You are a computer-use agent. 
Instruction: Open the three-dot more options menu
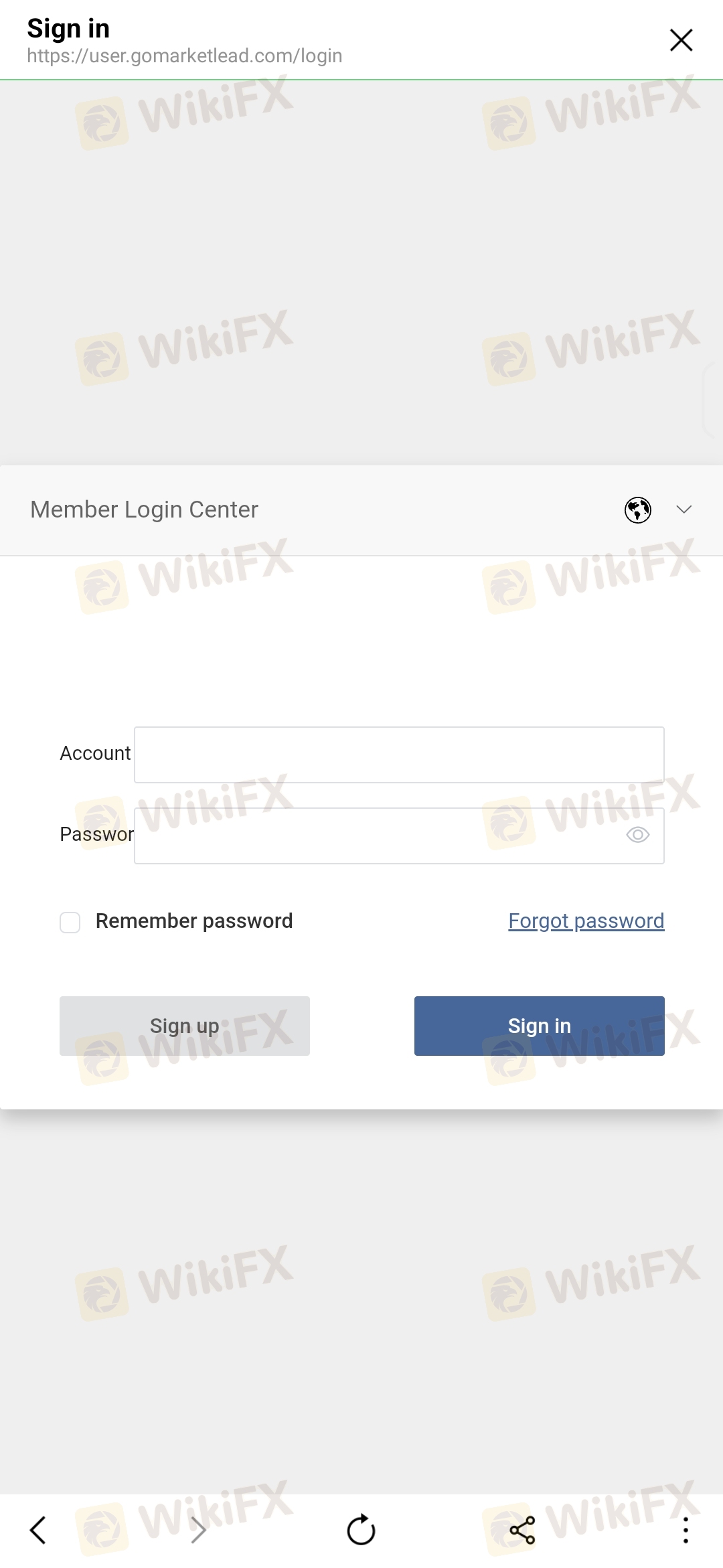(686, 1531)
